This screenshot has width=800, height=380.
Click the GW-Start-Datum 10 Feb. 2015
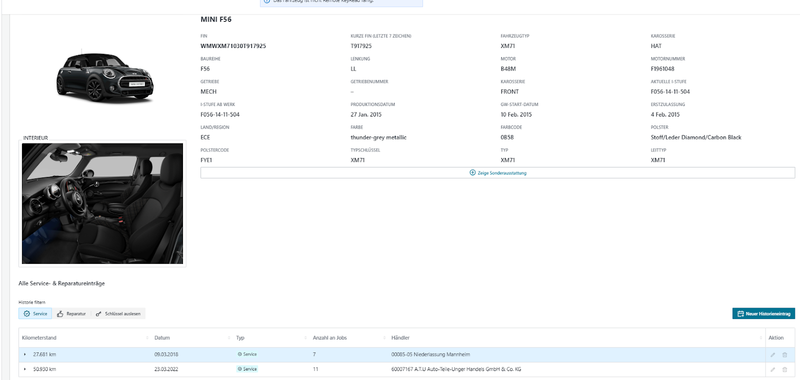click(x=516, y=115)
